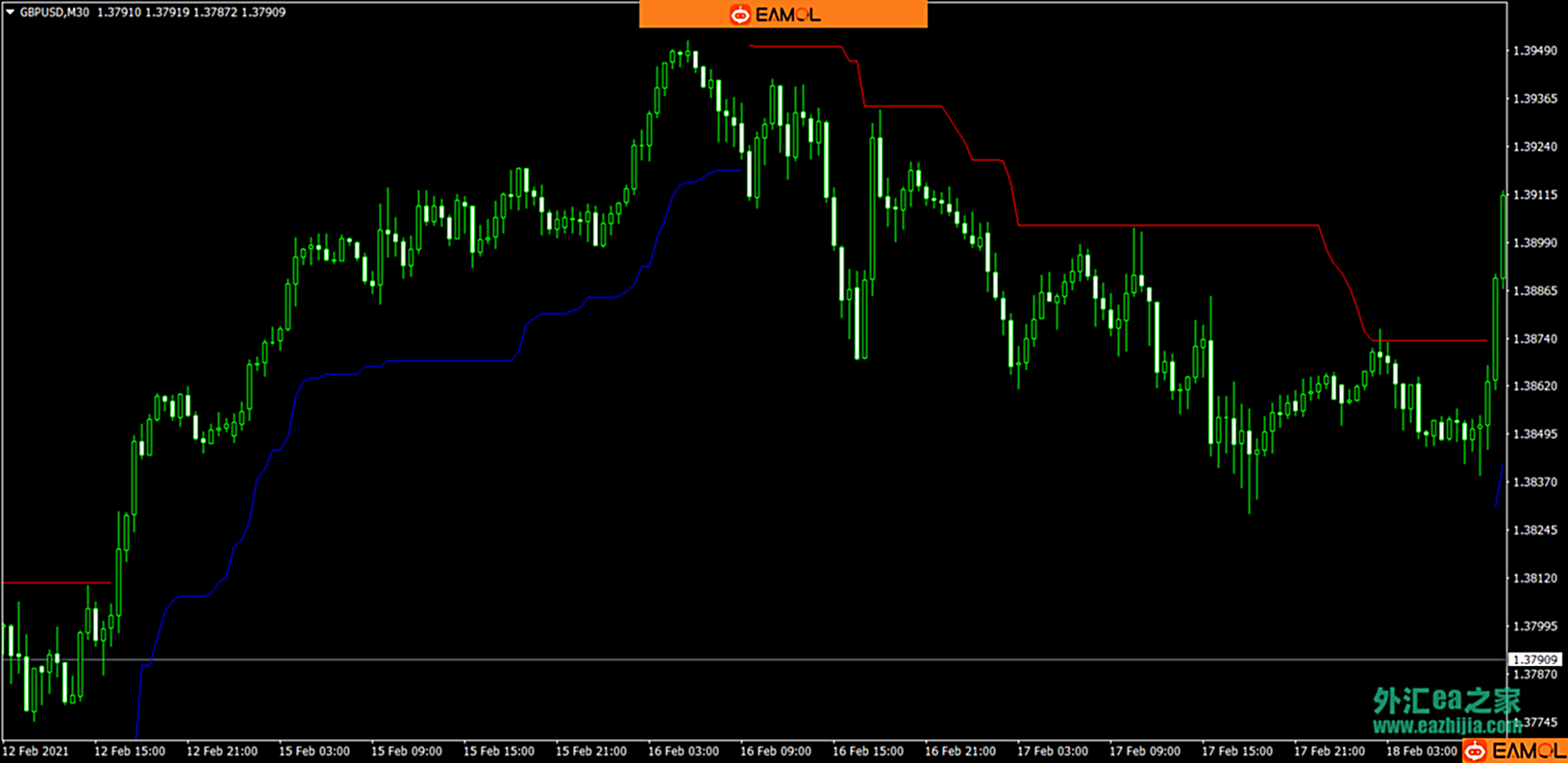This screenshot has height=763, width=1568.
Task: Select the horizontal white bid price line
Action: (754, 659)
